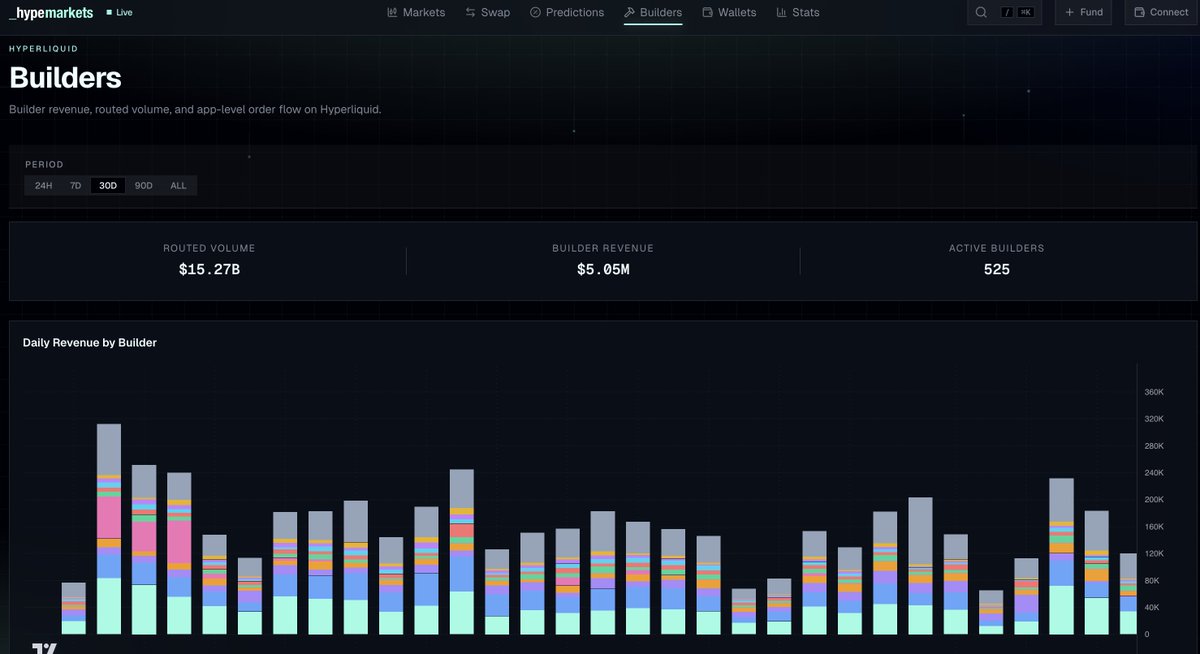
Task: Click the 80K axis label
Action: click(1152, 581)
